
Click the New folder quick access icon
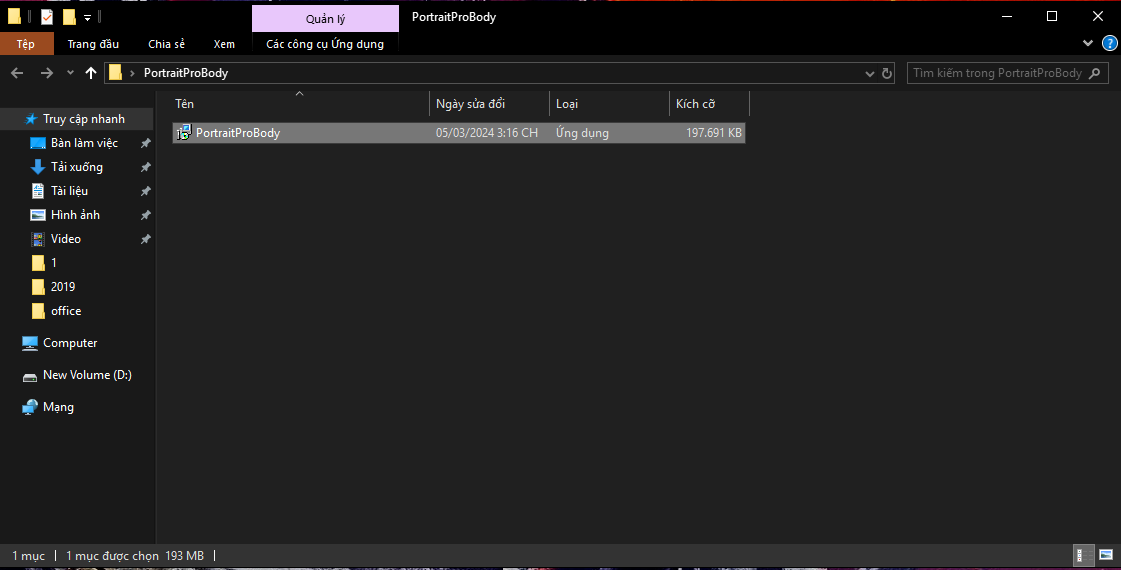[69, 16]
